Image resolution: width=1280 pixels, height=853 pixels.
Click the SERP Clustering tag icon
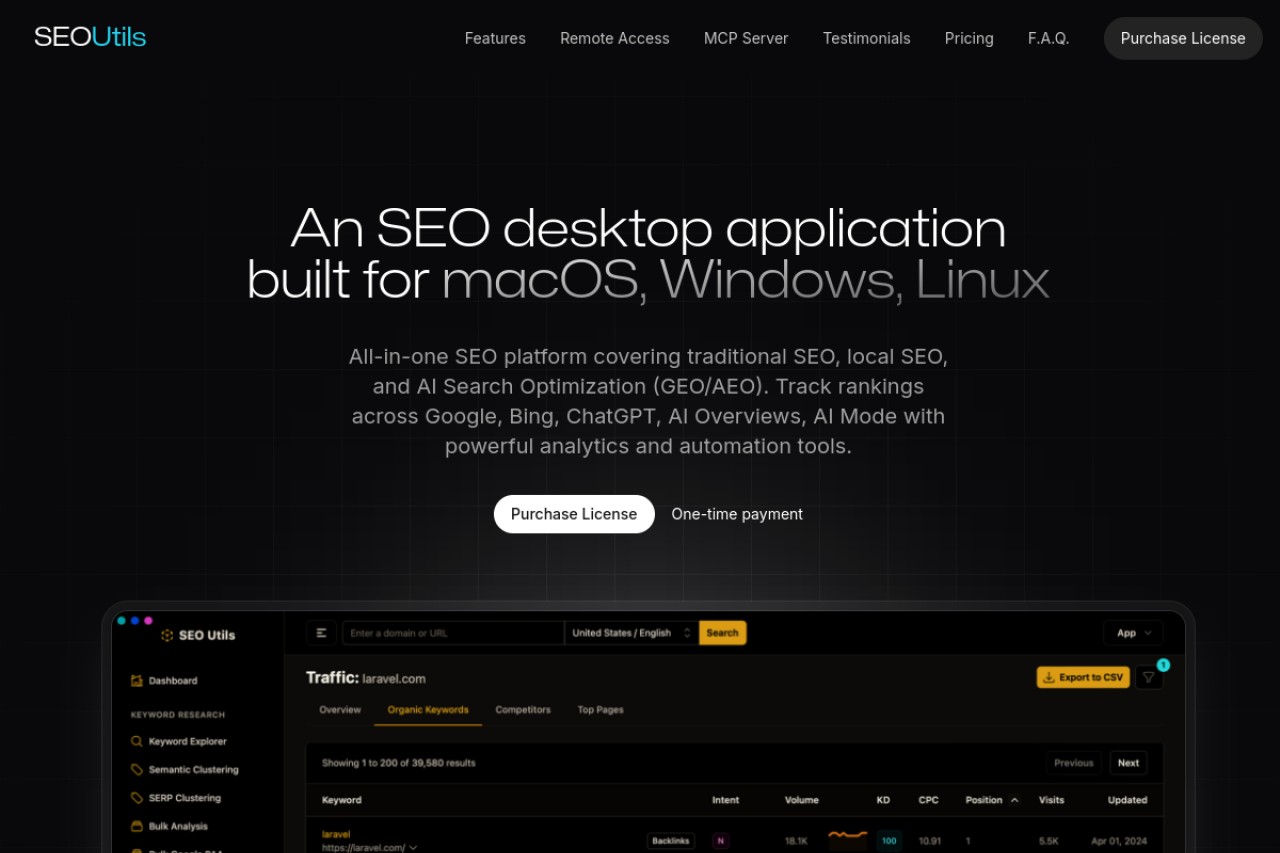click(137, 798)
